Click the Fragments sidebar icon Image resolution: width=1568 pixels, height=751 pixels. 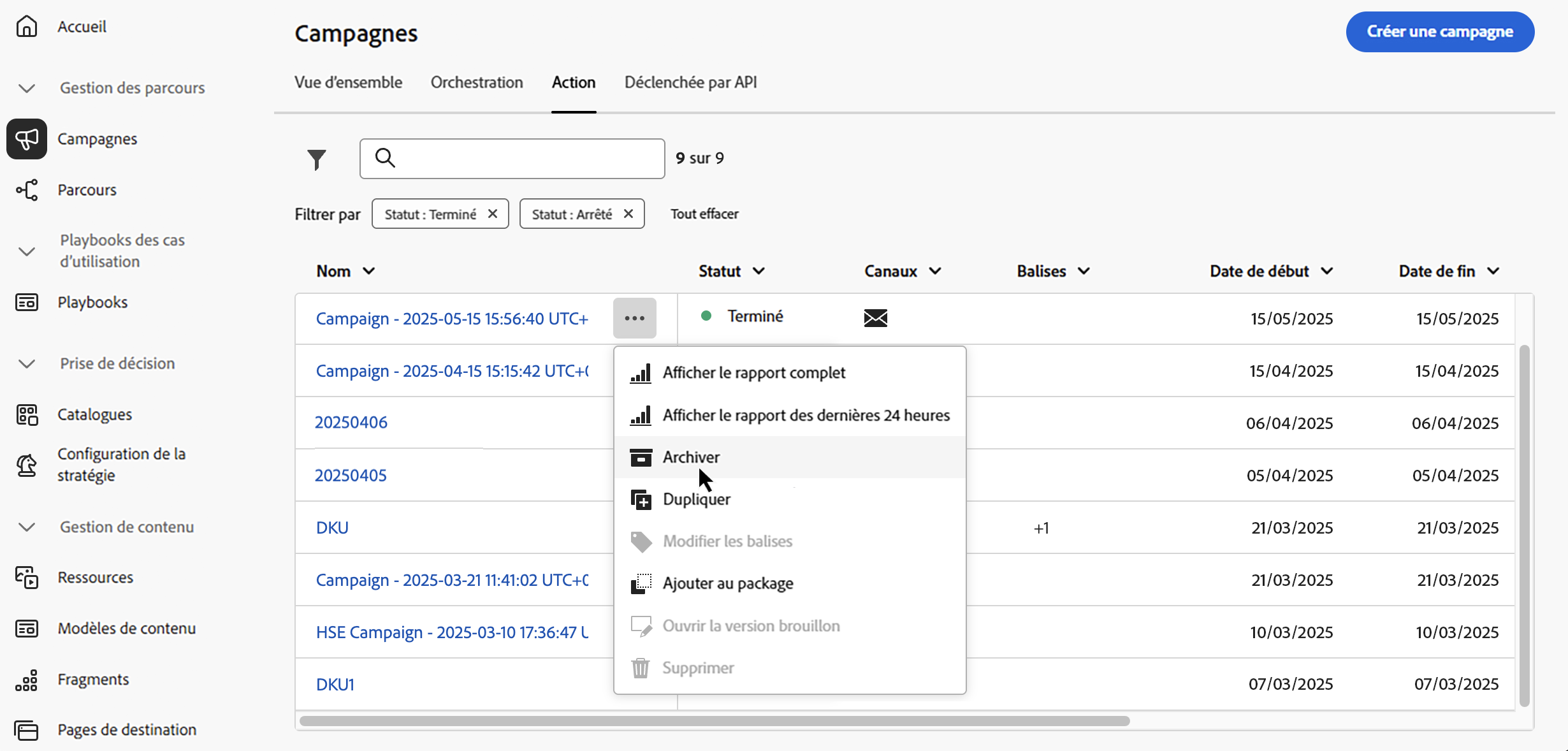pos(27,680)
